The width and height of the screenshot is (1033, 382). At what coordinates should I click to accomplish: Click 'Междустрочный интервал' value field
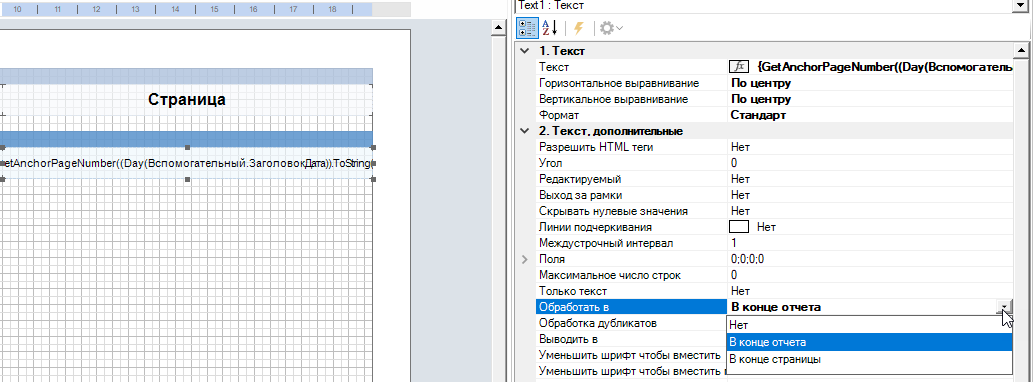(870, 244)
